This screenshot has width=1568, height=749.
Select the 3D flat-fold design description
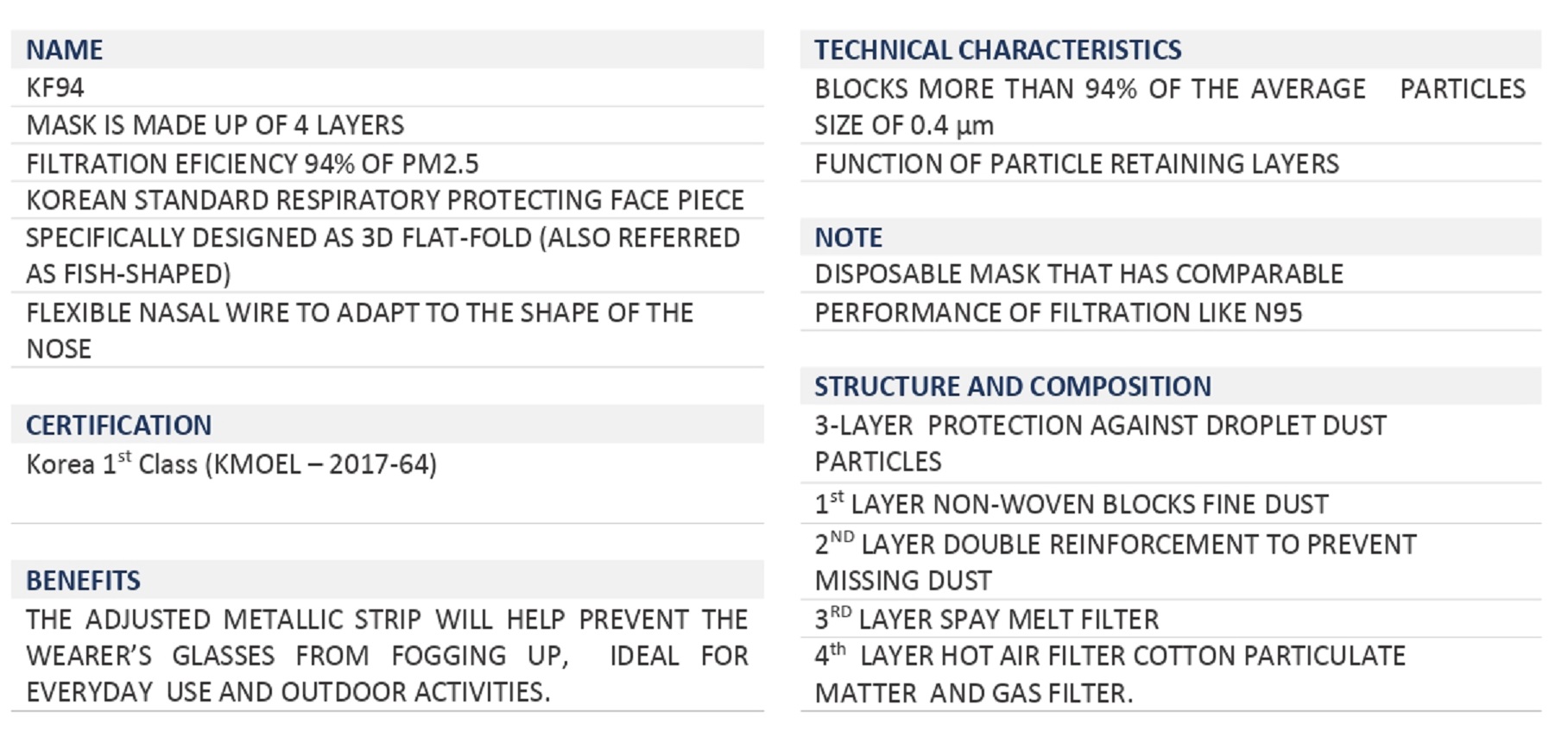(x=383, y=256)
